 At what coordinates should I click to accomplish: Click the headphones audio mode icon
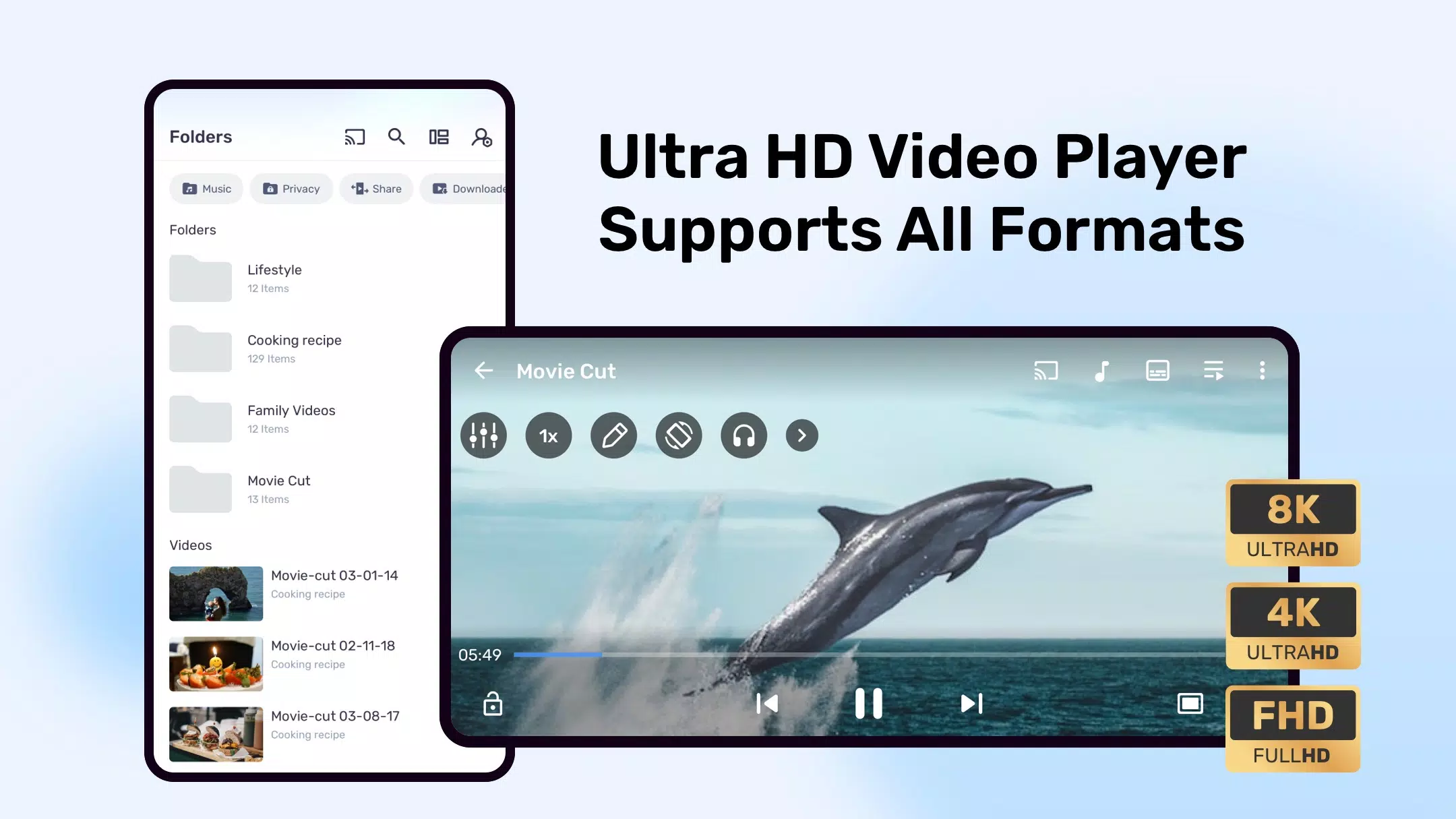pyautogui.click(x=744, y=434)
